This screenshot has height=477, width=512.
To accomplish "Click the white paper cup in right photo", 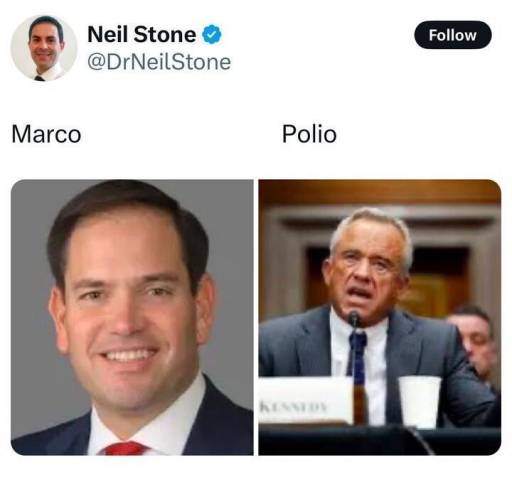I will [x=420, y=402].
